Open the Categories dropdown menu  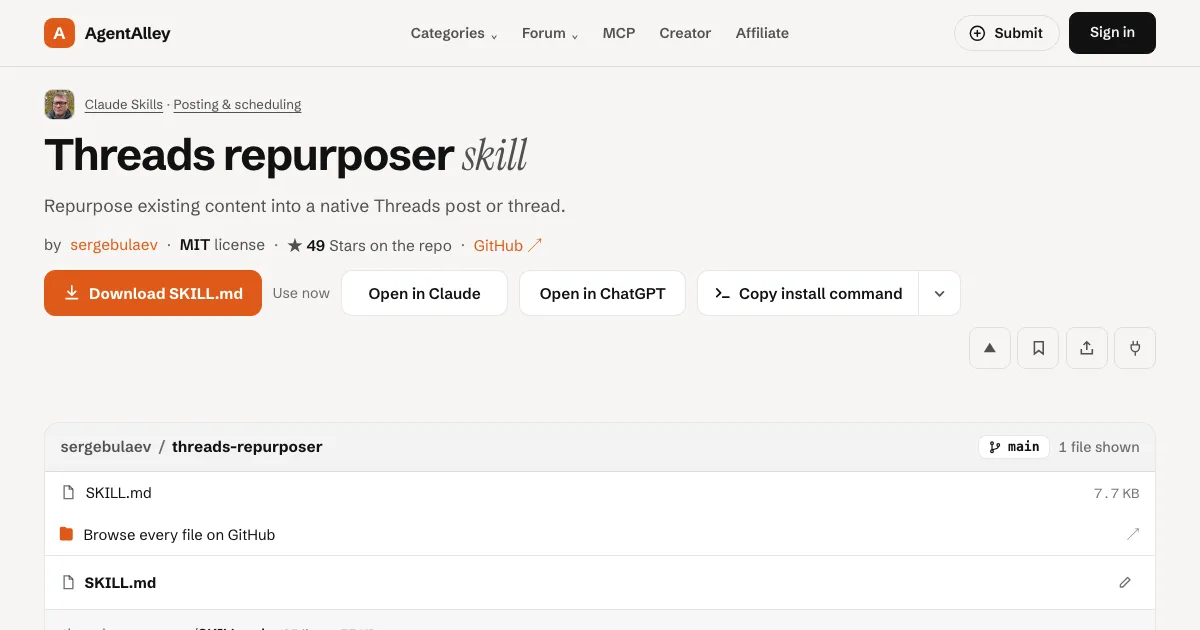click(454, 33)
